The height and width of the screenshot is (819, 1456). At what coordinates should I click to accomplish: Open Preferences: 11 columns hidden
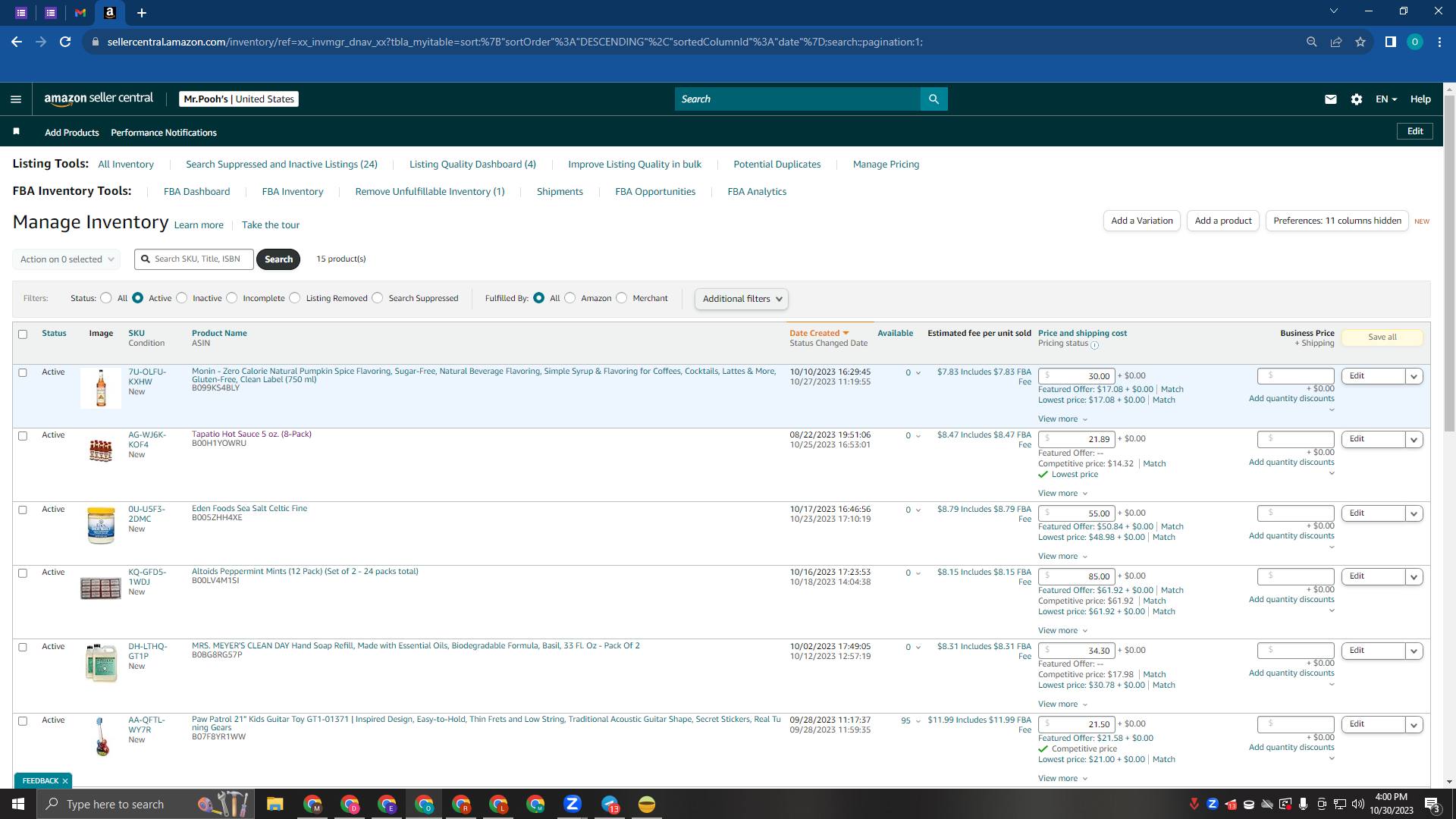[x=1337, y=221]
